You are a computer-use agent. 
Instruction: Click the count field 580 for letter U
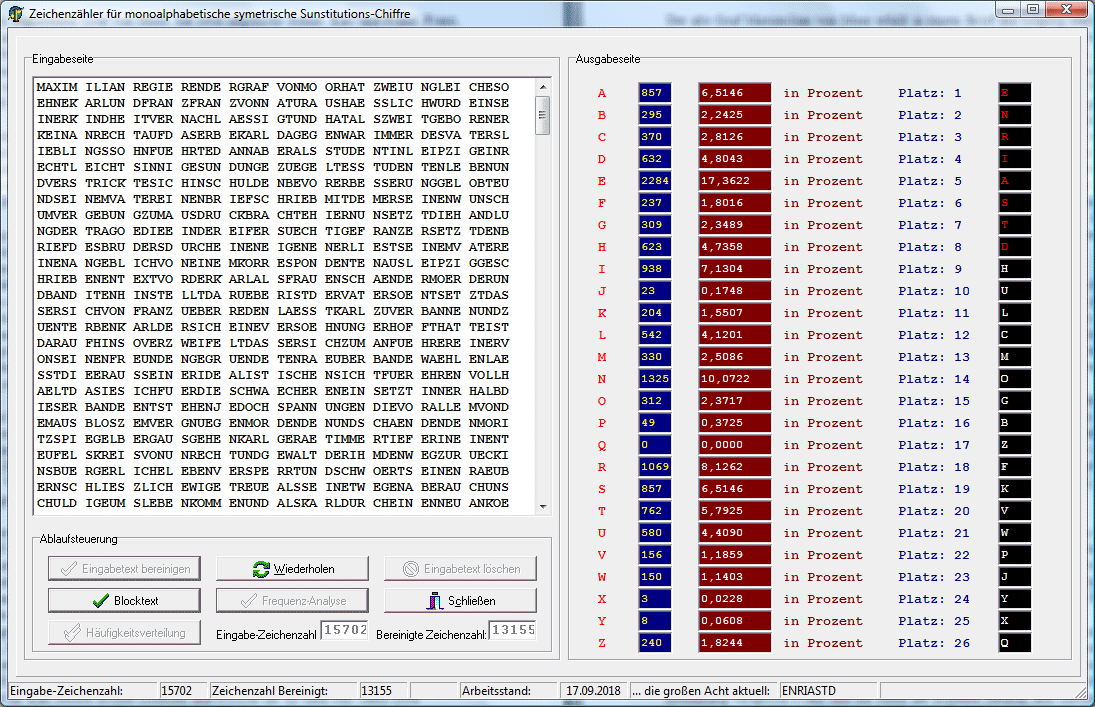(x=654, y=533)
